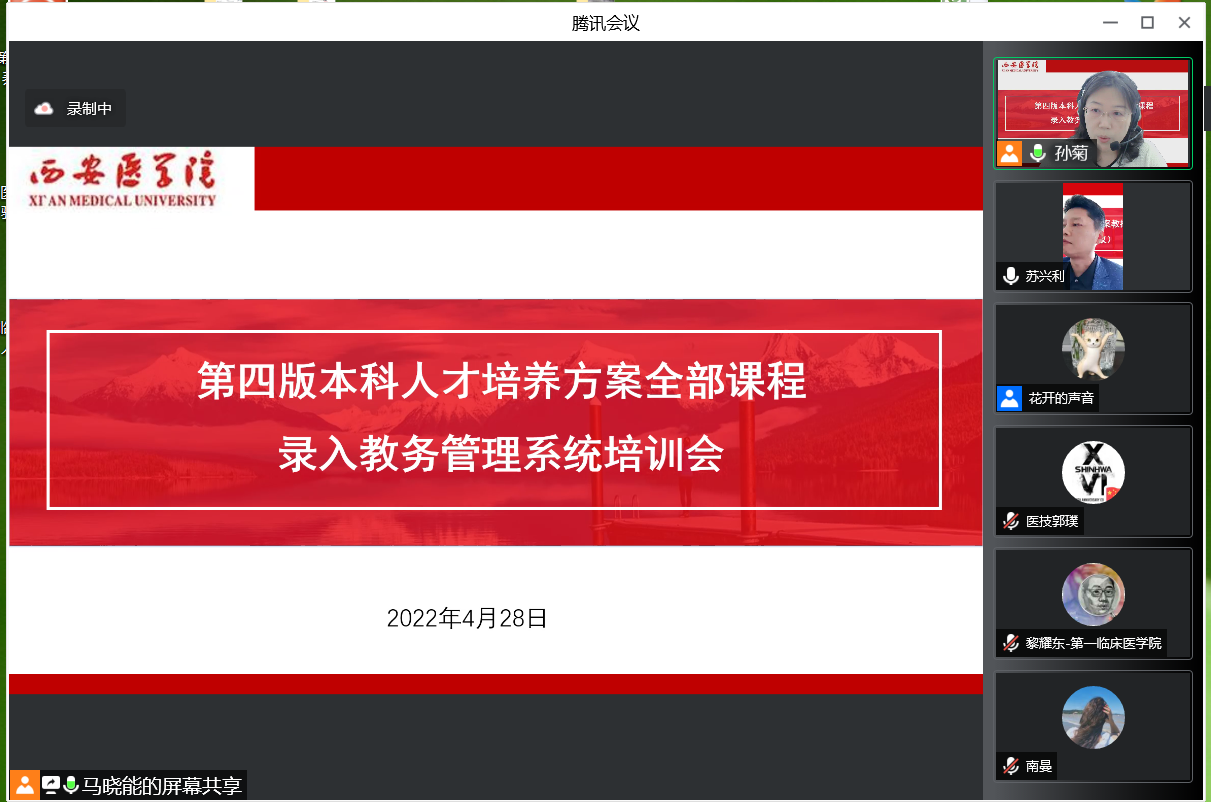1211x802 pixels.
Task: Click the avatar of 南晏
Action: (1093, 717)
